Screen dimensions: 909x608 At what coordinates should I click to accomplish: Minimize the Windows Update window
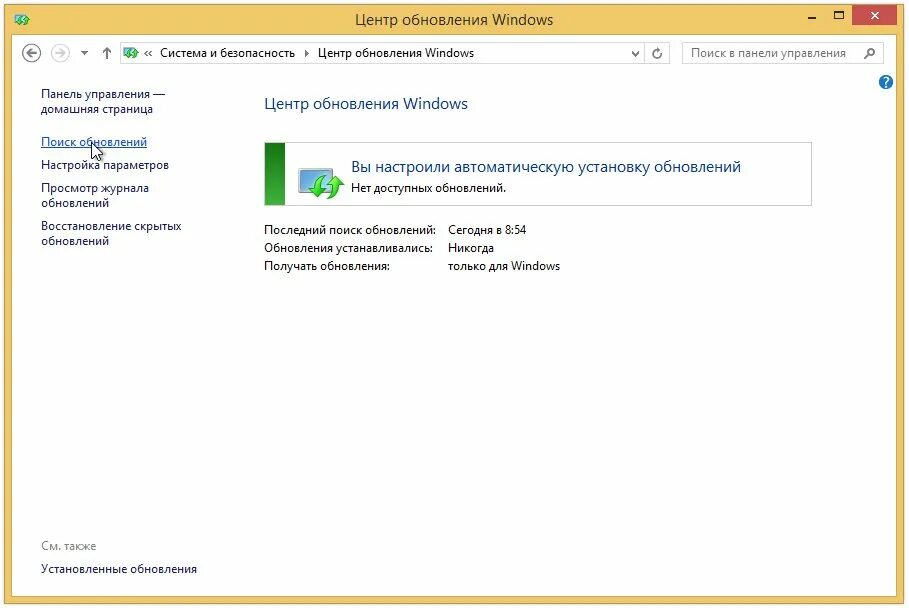coord(812,17)
